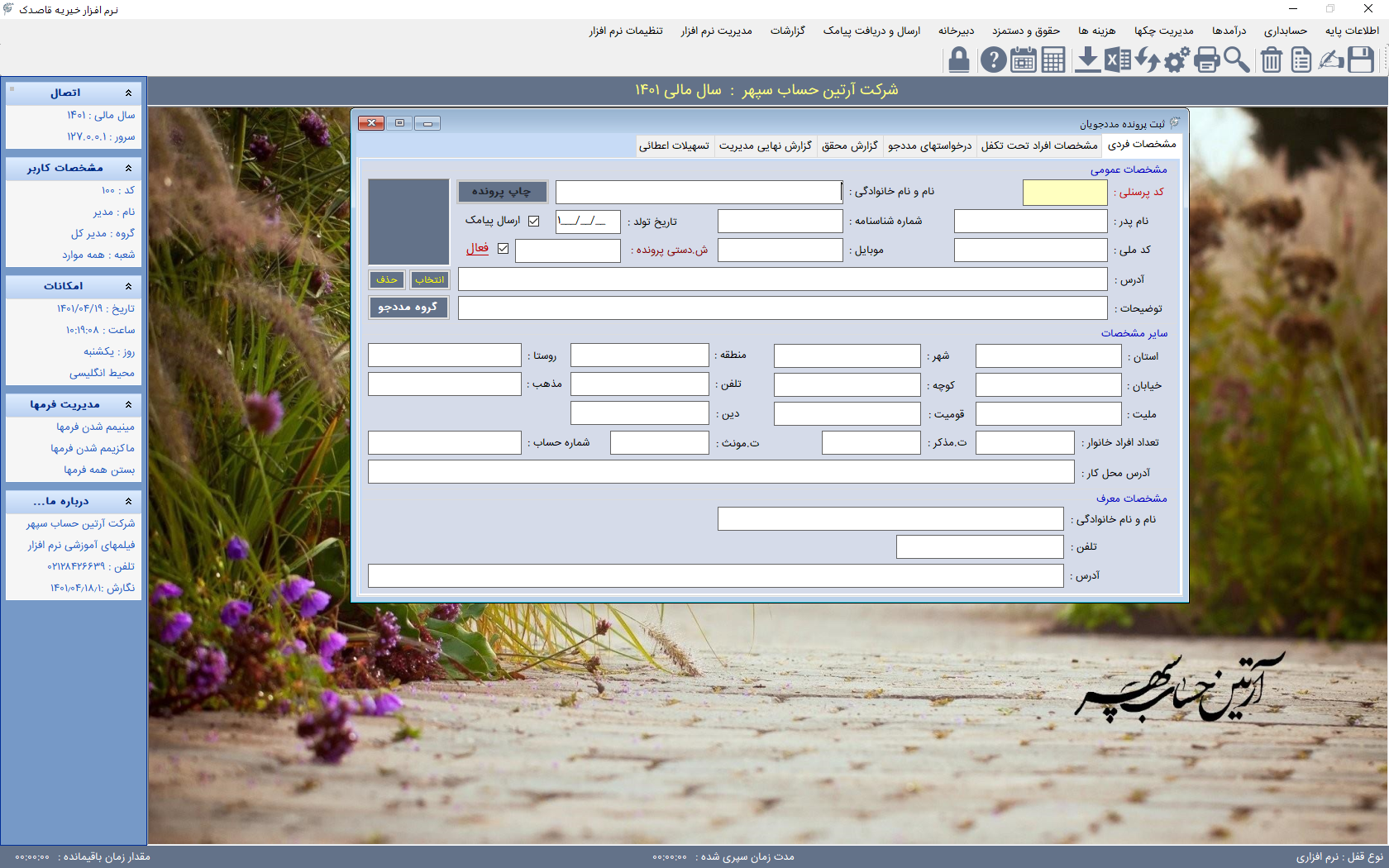Open the calendar toolbar icon
The image size is (1389, 868).
tap(1024, 60)
